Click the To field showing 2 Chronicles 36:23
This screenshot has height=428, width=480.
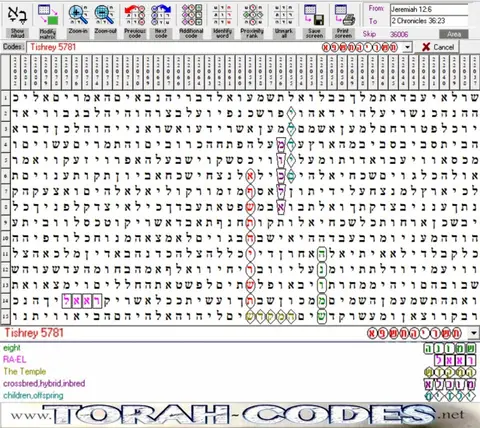(429, 21)
